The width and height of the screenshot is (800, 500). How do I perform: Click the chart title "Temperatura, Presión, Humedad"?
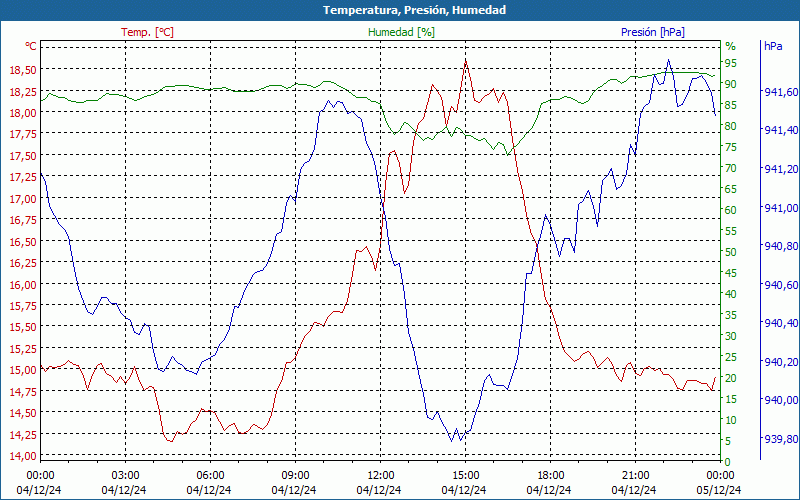[x=414, y=10]
